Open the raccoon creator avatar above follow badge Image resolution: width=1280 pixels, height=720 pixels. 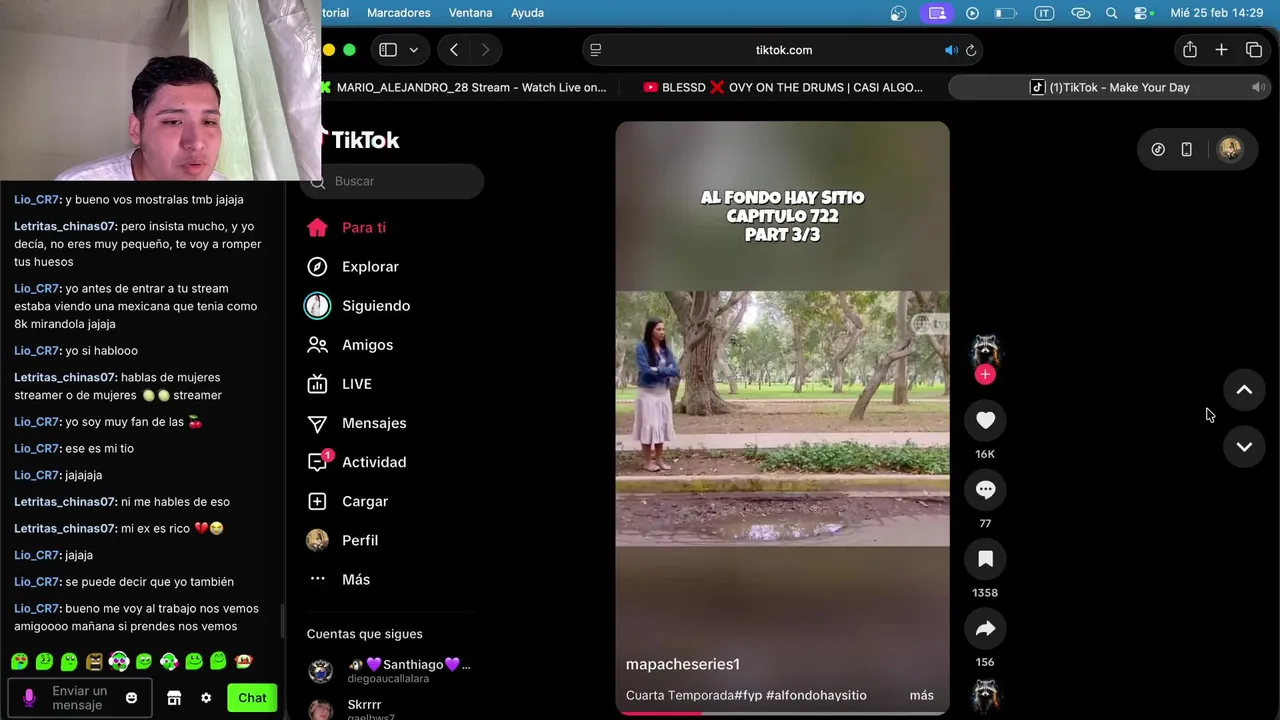(x=985, y=349)
